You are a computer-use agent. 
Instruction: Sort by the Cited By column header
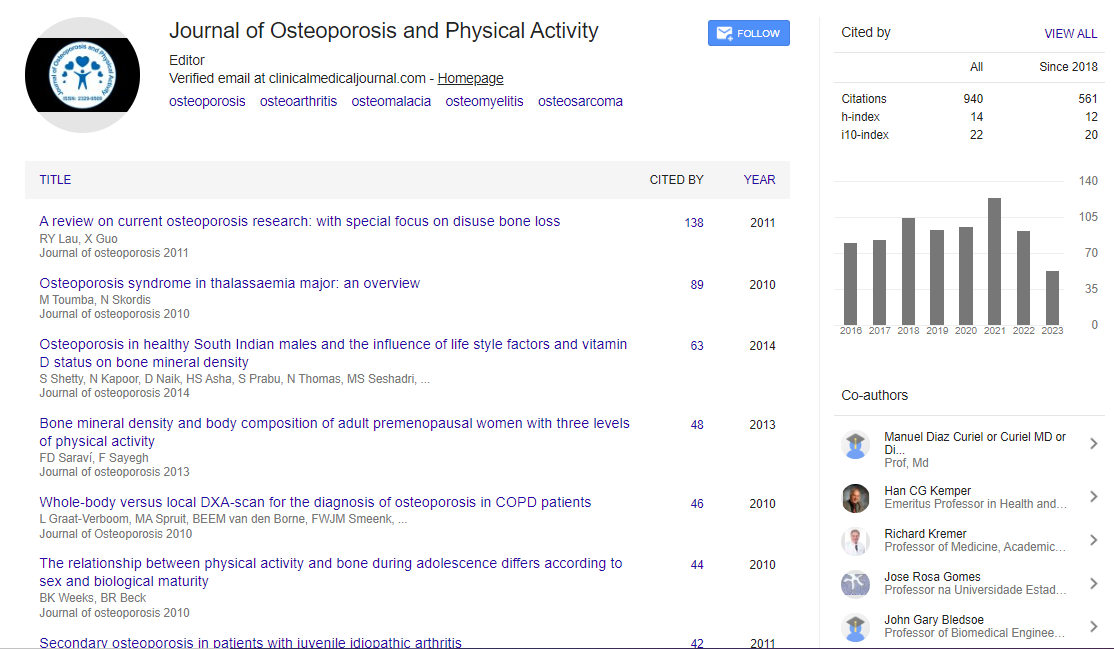[x=676, y=180]
